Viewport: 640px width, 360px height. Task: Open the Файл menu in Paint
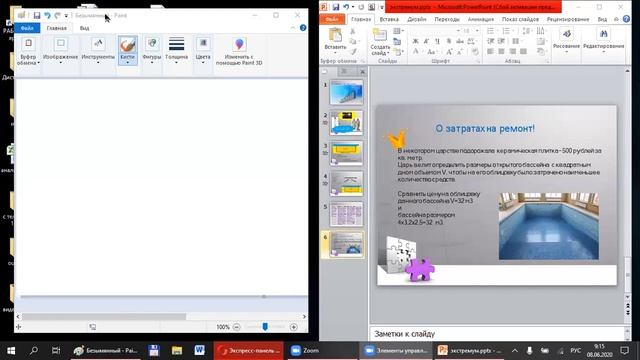click(x=27, y=28)
